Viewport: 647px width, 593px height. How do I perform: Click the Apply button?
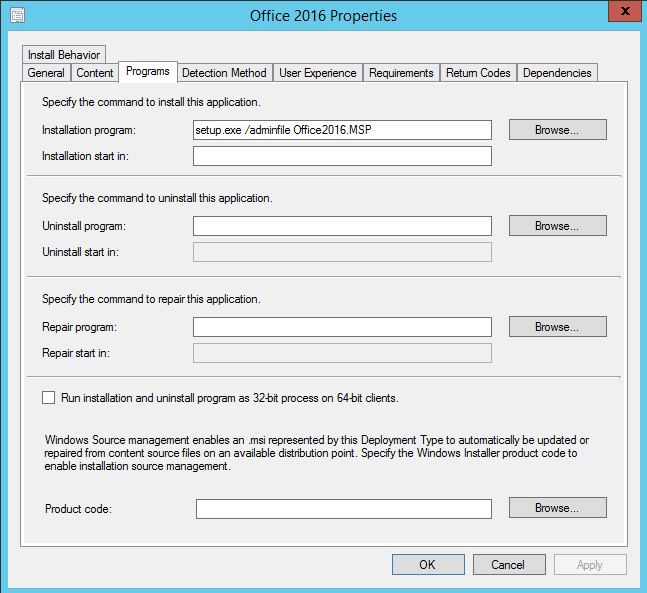pos(590,565)
